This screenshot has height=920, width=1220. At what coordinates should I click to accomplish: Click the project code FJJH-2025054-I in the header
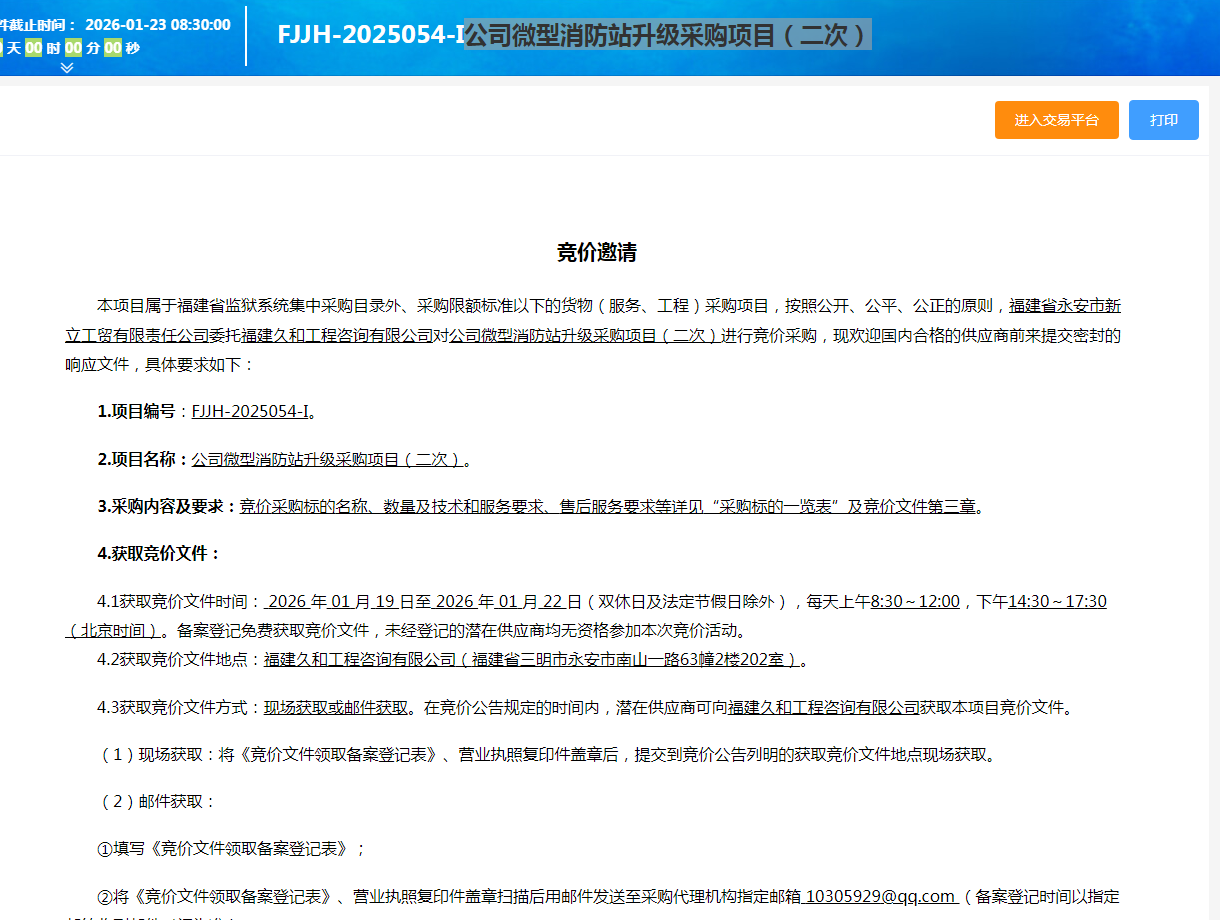(x=370, y=35)
